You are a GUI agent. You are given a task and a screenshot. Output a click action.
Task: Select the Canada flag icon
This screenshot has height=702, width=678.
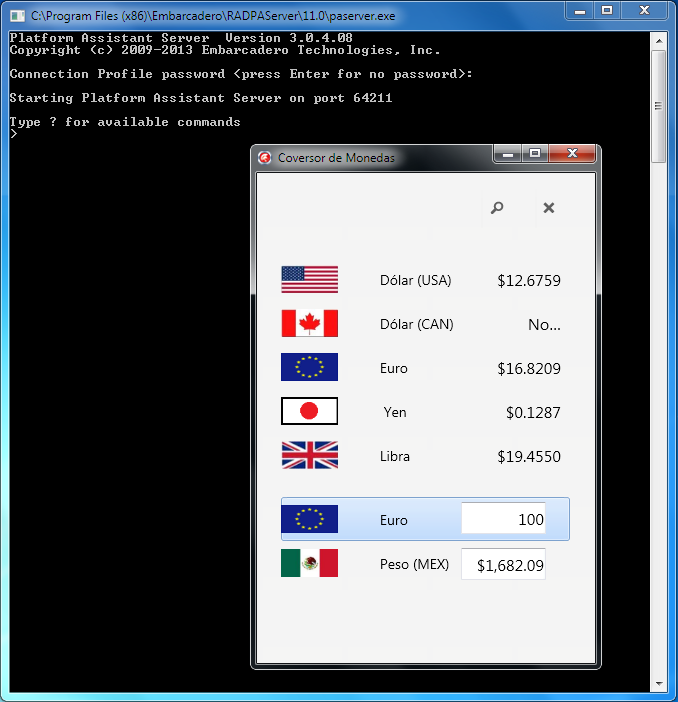pyautogui.click(x=309, y=324)
